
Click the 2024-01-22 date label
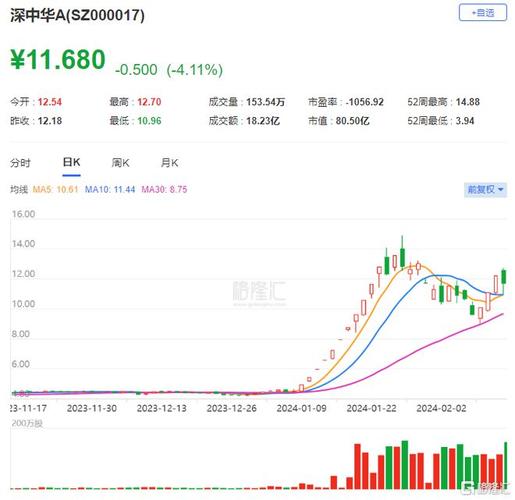pyautogui.click(x=371, y=408)
